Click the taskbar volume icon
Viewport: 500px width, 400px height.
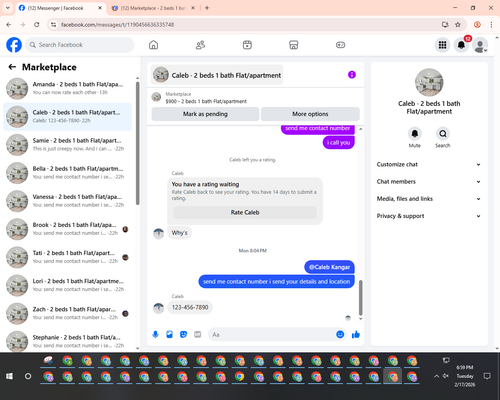pos(446,376)
